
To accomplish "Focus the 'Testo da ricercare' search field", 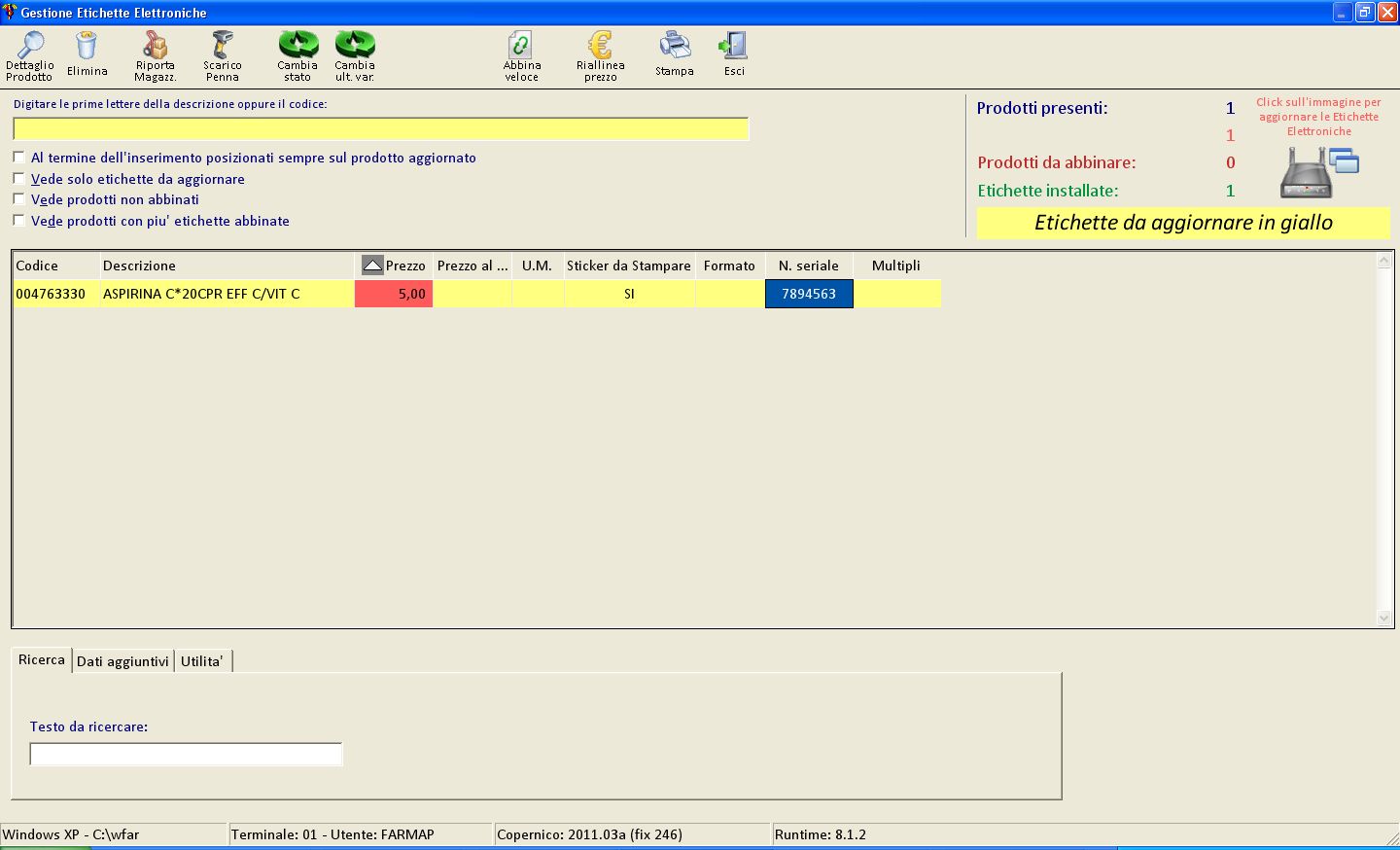I will tap(186, 754).
